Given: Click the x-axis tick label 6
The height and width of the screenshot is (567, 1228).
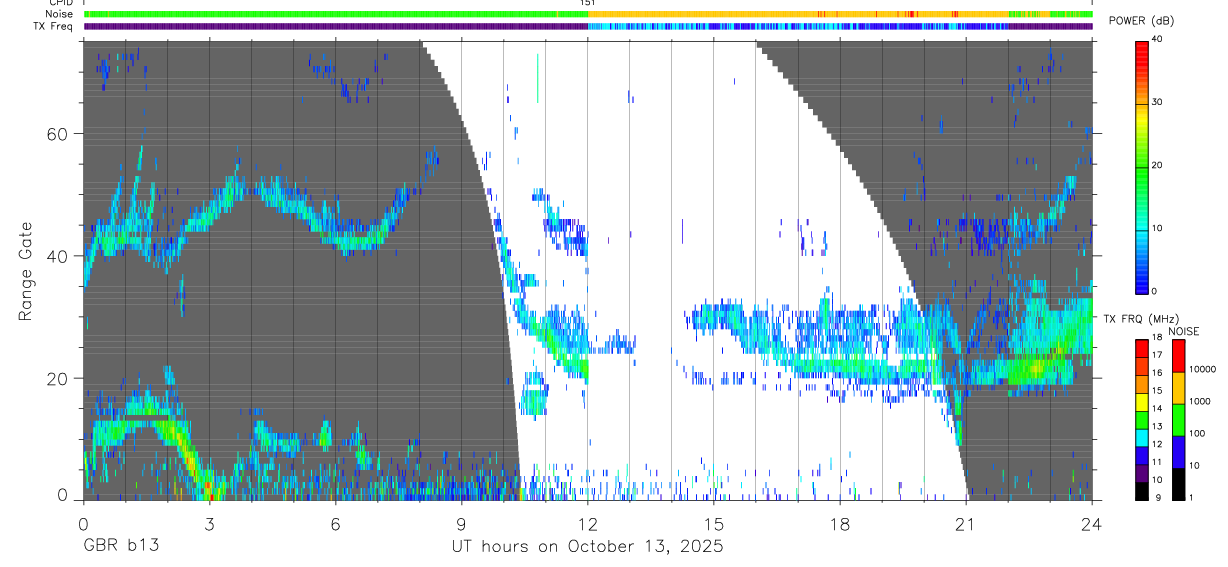Looking at the screenshot, I should coord(335,524).
